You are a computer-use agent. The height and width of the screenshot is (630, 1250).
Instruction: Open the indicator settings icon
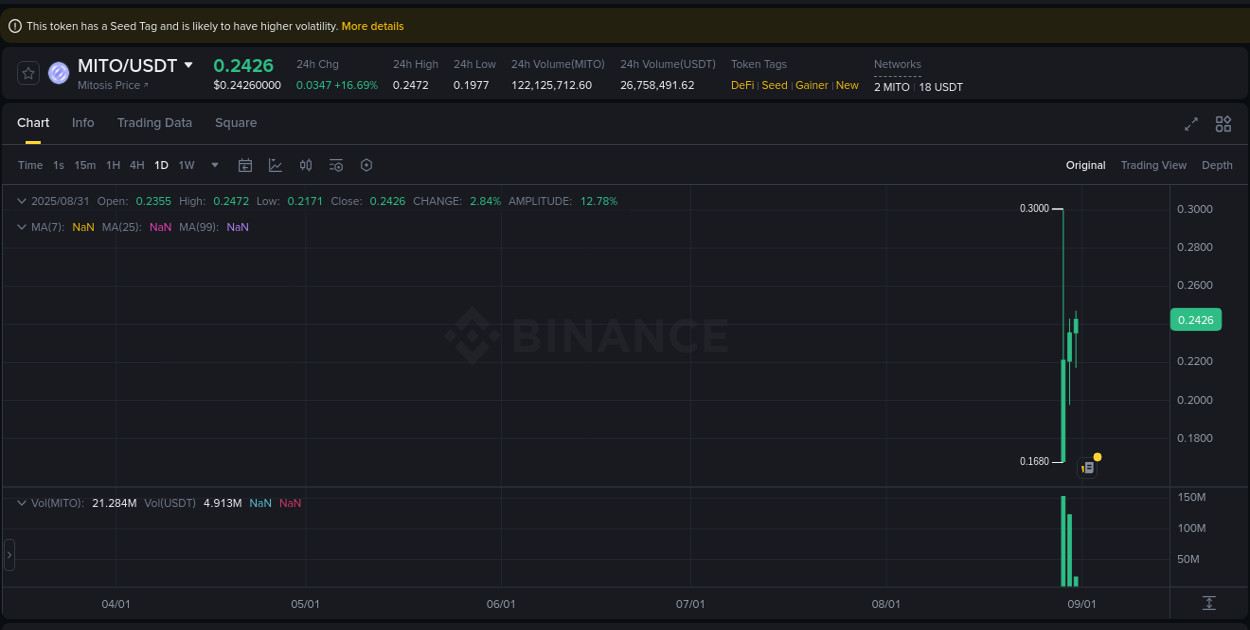pyautogui.click(x=336, y=165)
